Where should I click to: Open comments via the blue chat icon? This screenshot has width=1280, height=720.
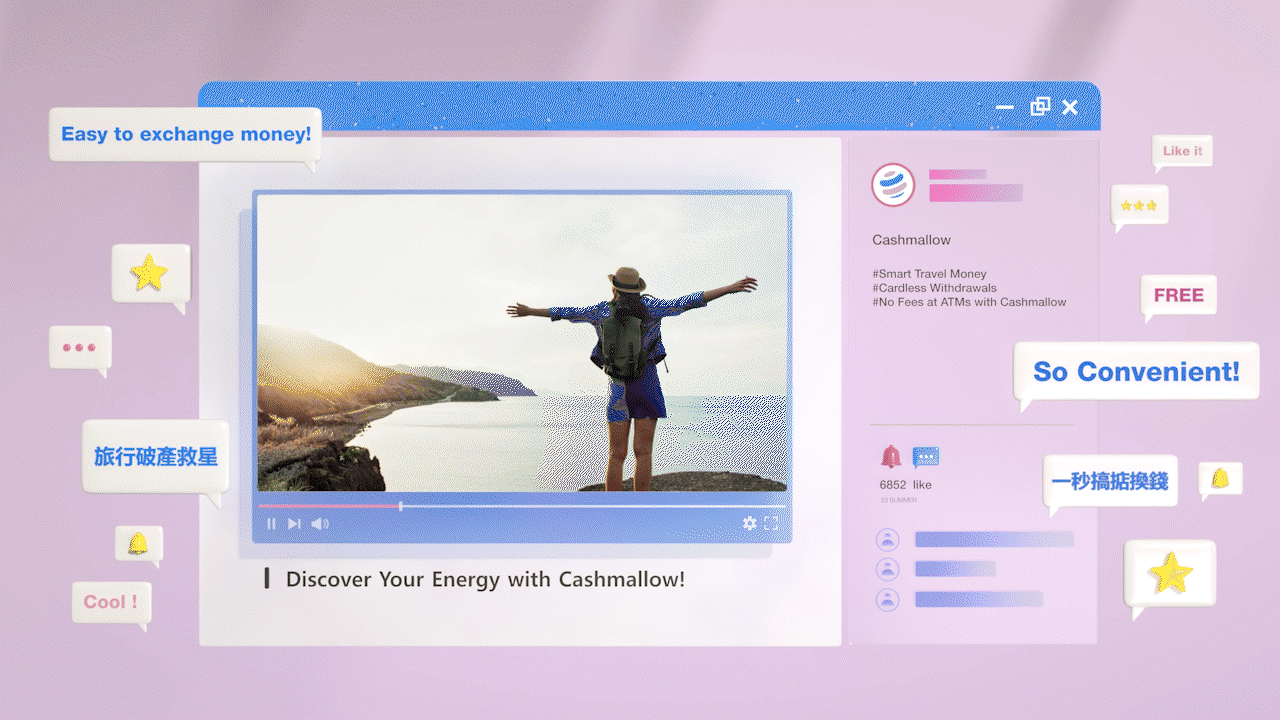tap(926, 457)
